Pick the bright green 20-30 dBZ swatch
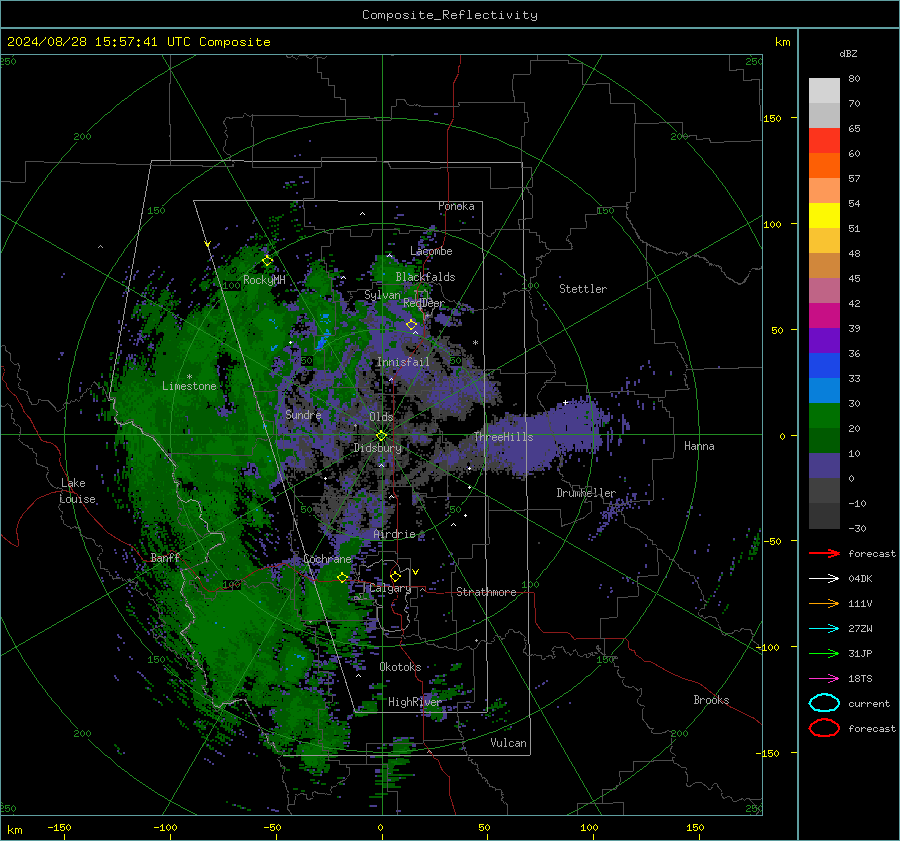 click(x=824, y=415)
